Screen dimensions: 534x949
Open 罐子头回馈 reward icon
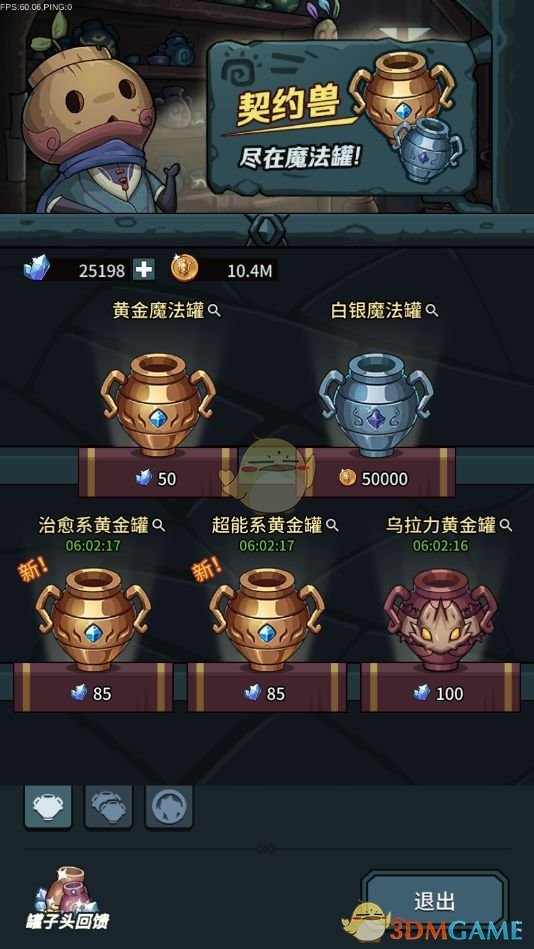coord(67,898)
